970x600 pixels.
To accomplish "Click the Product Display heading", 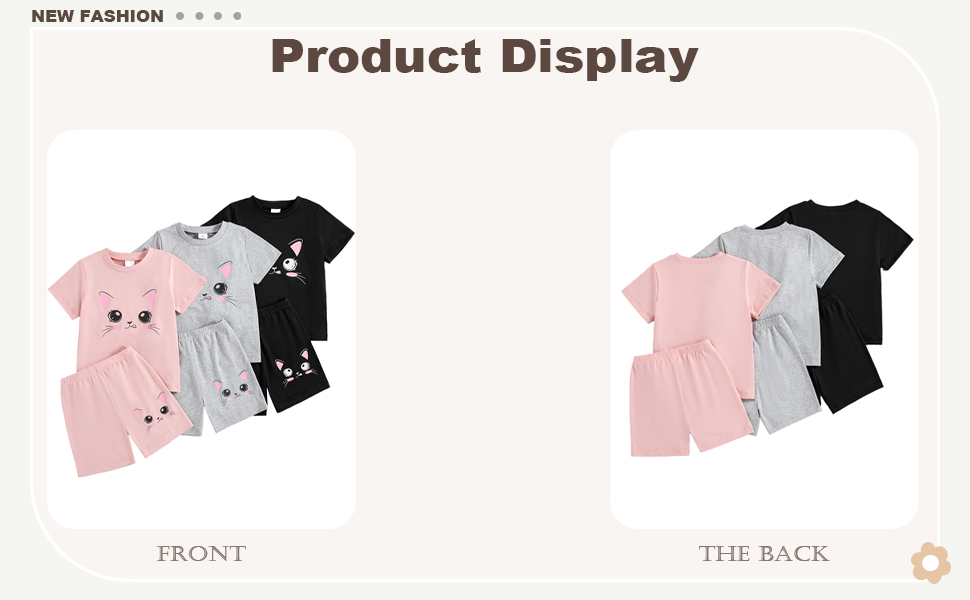I will click(484, 57).
